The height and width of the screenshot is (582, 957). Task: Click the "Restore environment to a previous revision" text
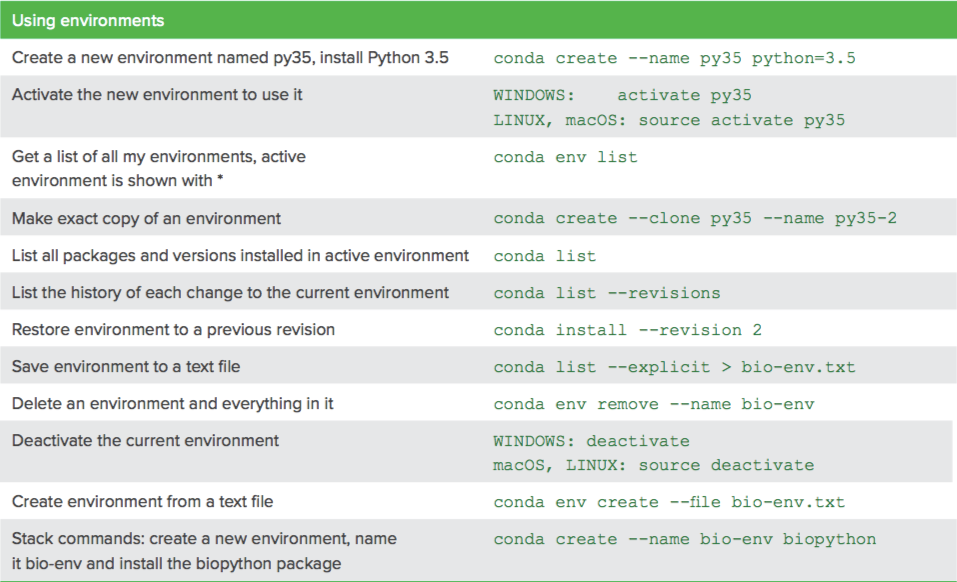click(173, 330)
